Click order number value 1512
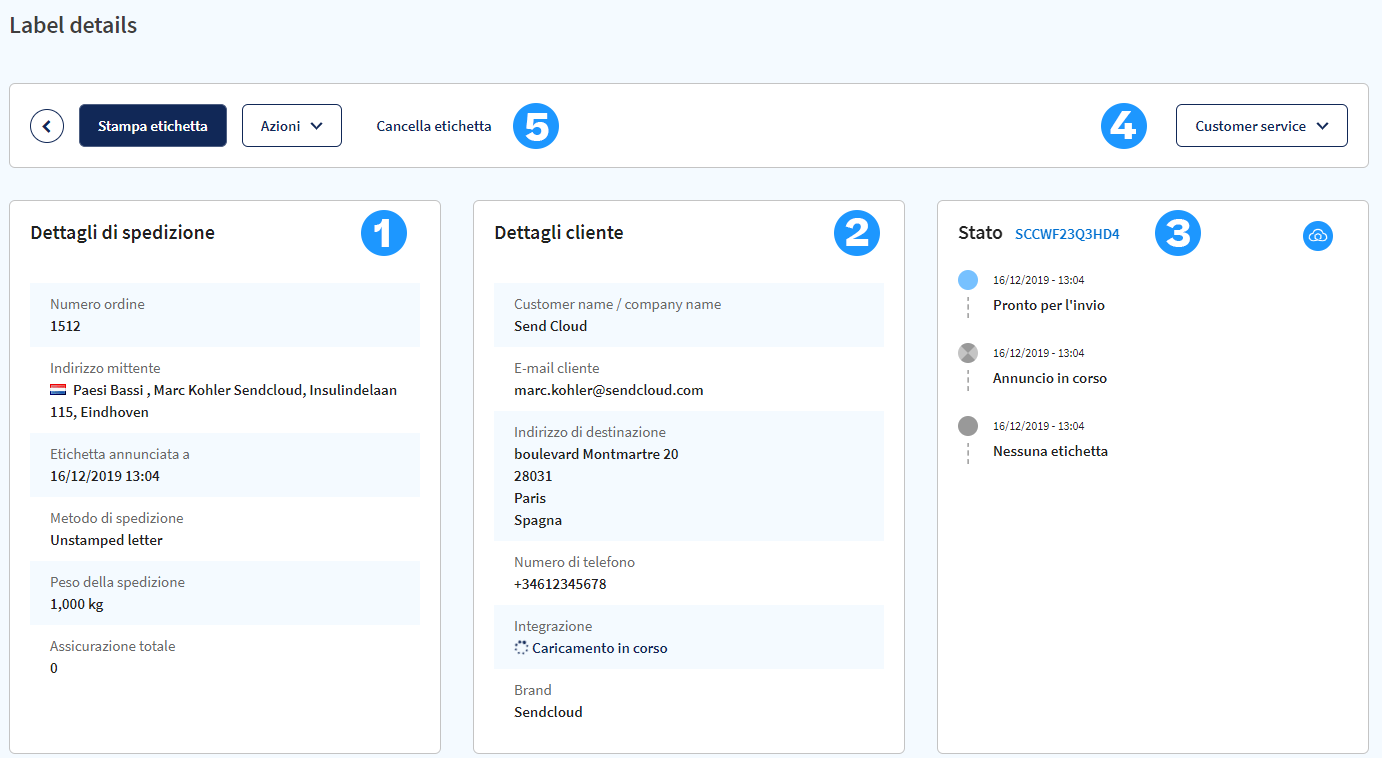The image size is (1382, 758). coord(65,326)
